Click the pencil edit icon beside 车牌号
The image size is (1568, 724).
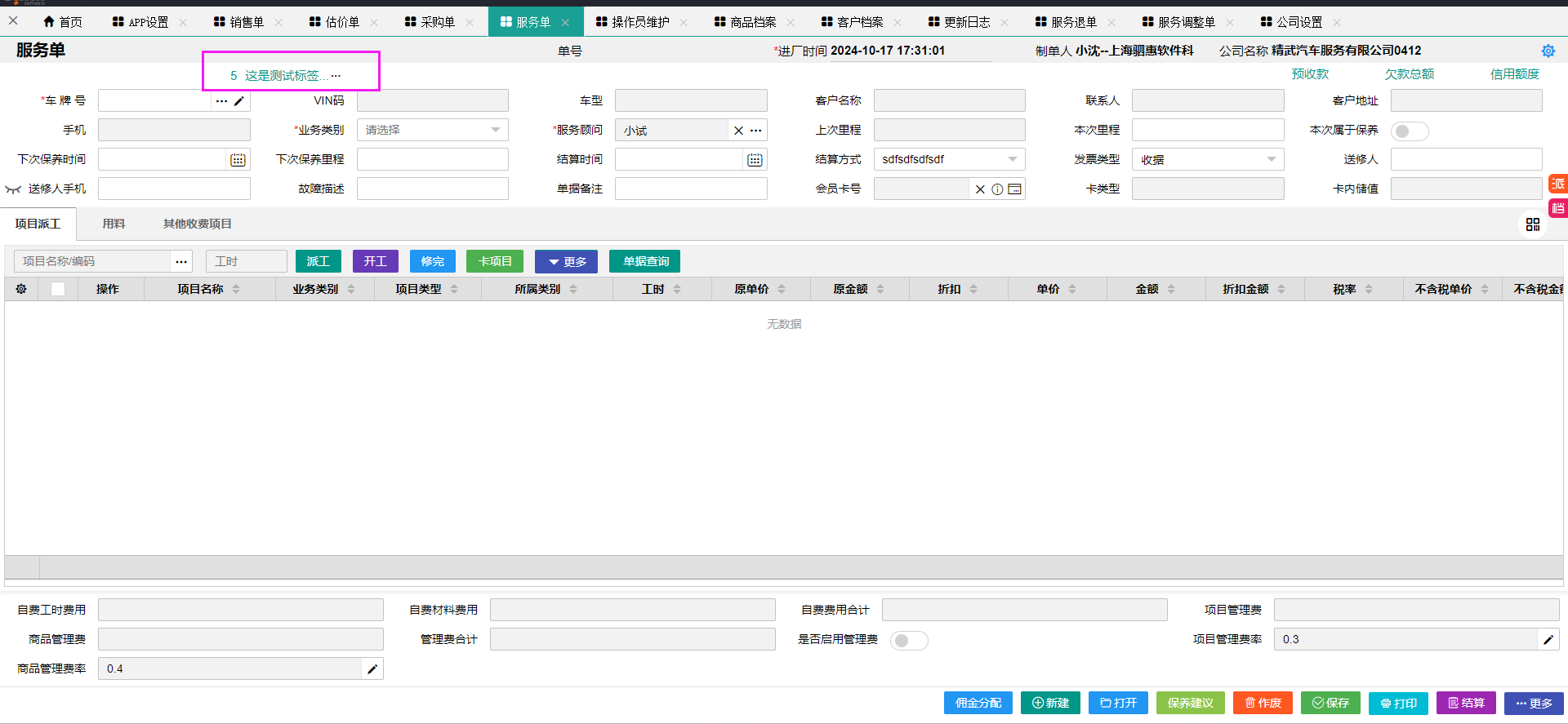point(239,101)
